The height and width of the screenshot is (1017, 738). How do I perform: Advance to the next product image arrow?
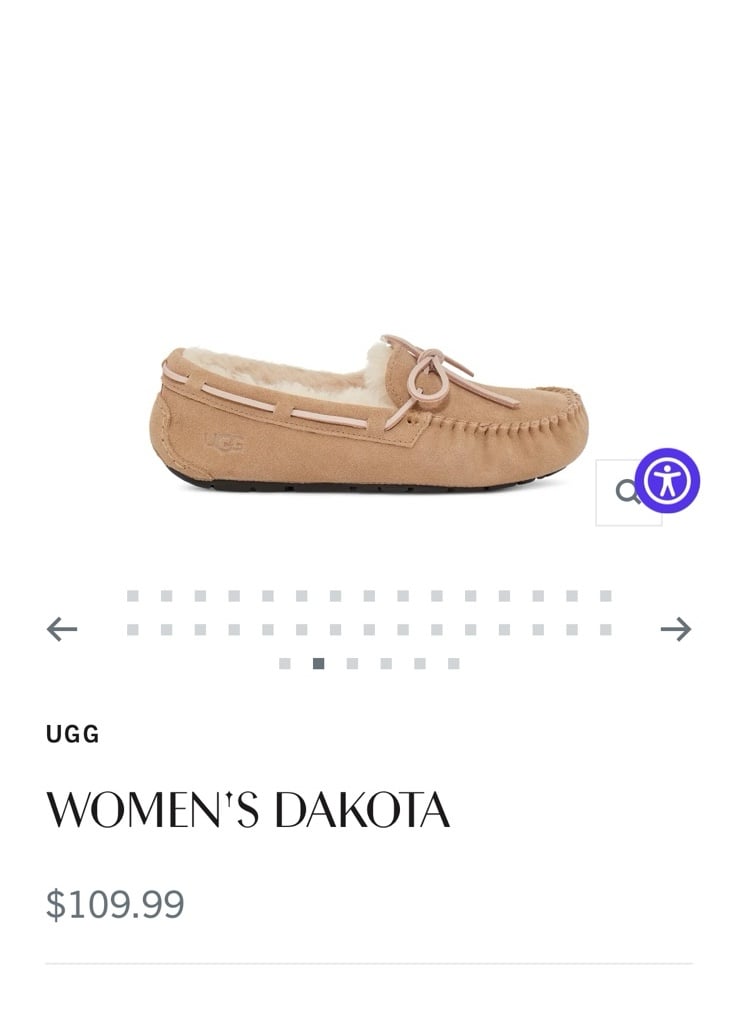click(x=676, y=629)
